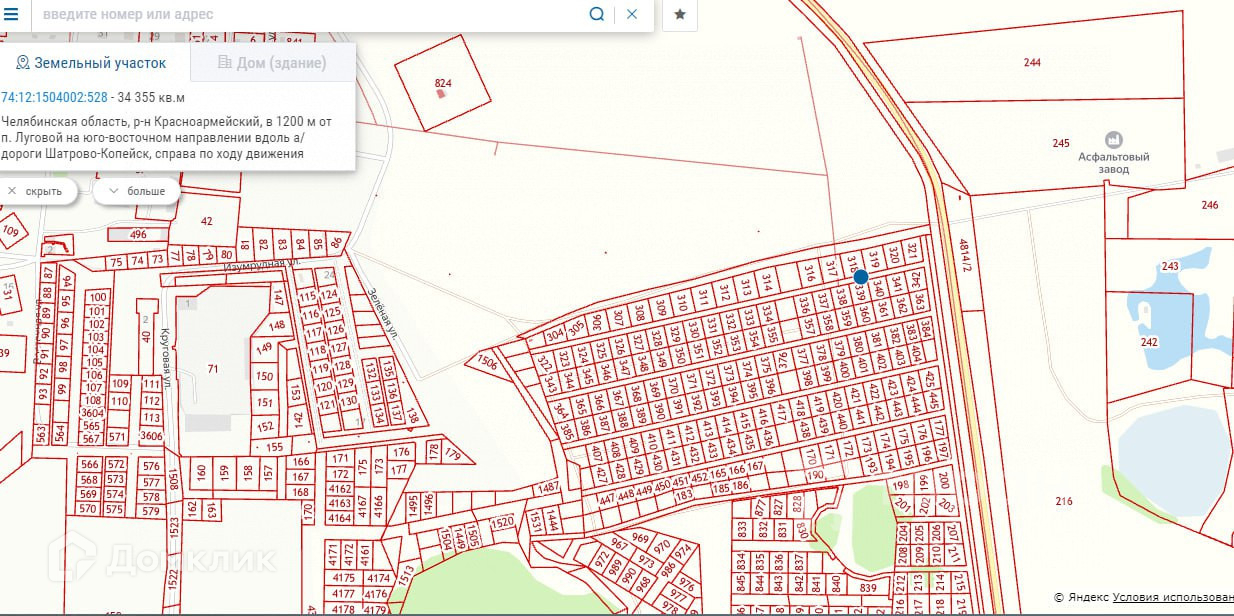
Task: Hide the info panel with скрыть
Action: 36,191
